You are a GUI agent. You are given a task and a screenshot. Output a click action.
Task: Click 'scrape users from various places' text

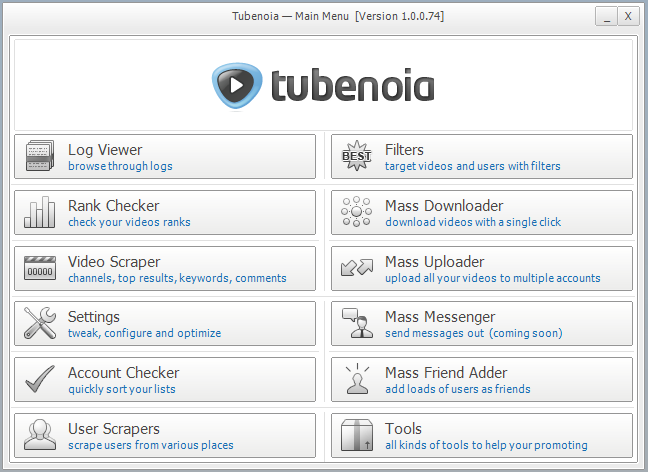tap(151, 445)
